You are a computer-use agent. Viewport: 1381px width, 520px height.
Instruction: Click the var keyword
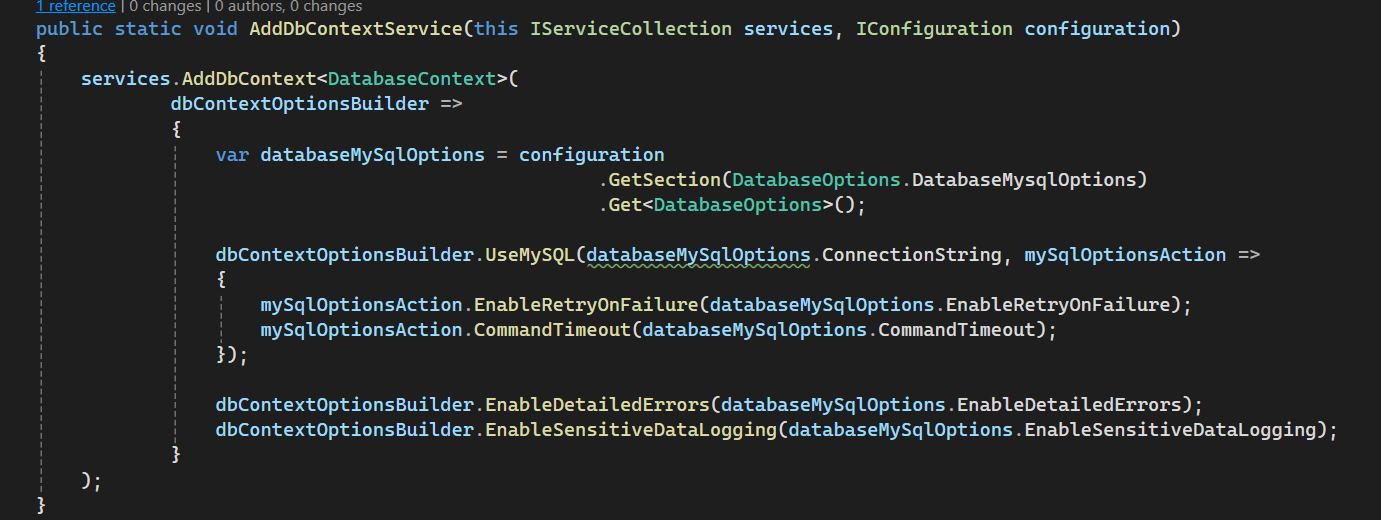[x=232, y=155]
